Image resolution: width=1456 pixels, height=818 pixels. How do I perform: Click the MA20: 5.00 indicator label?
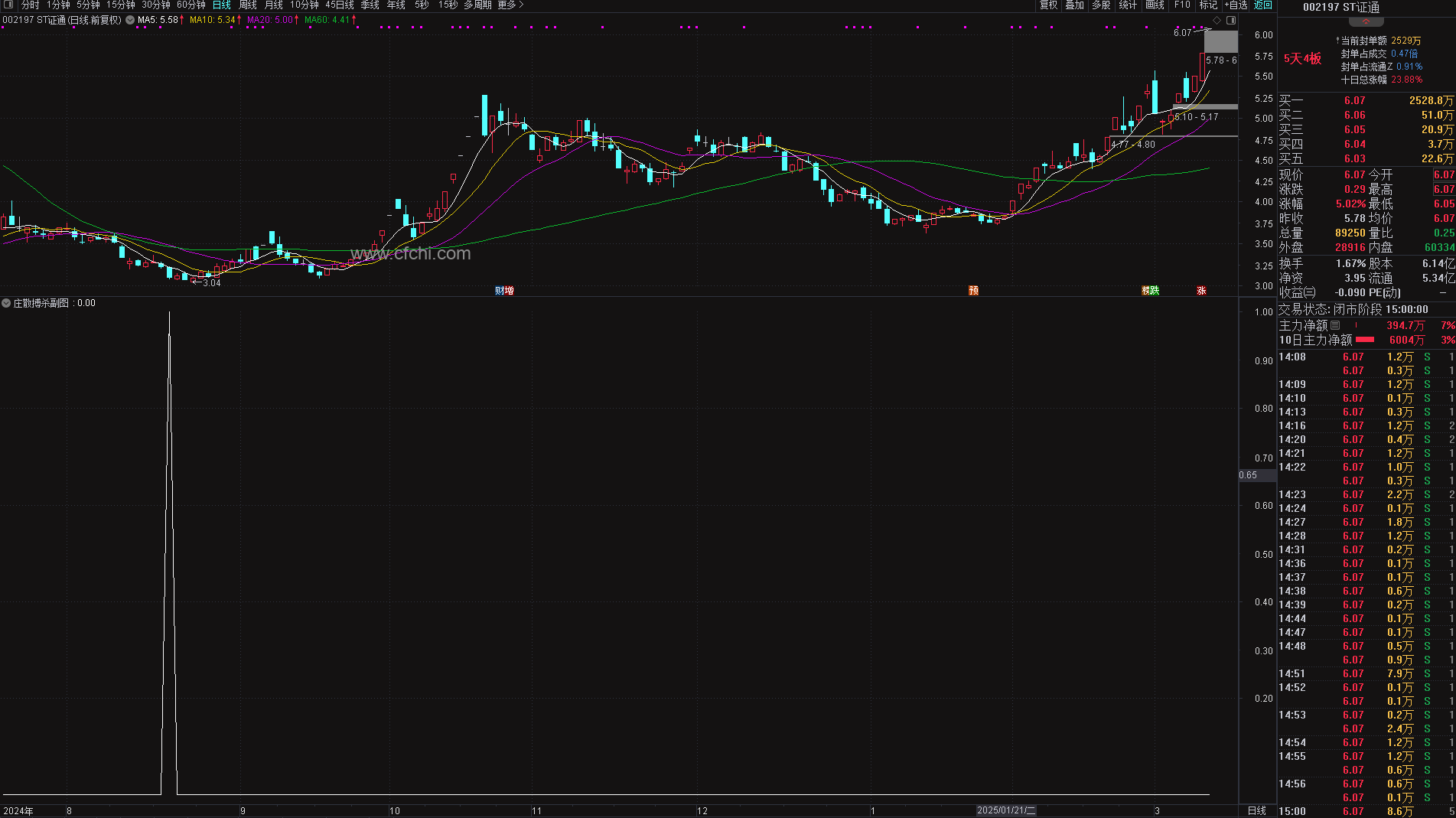(270, 20)
